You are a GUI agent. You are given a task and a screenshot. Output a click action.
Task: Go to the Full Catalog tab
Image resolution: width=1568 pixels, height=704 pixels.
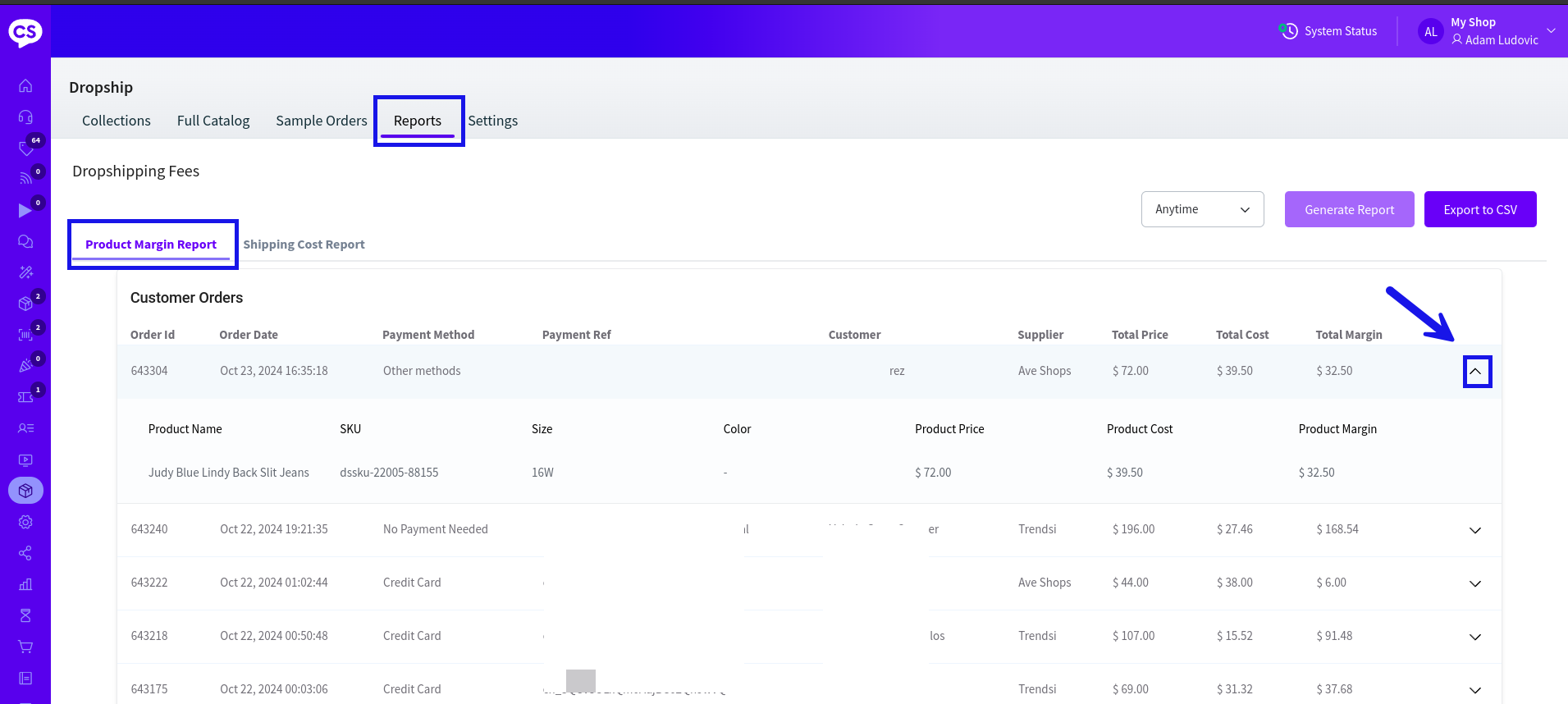(213, 121)
